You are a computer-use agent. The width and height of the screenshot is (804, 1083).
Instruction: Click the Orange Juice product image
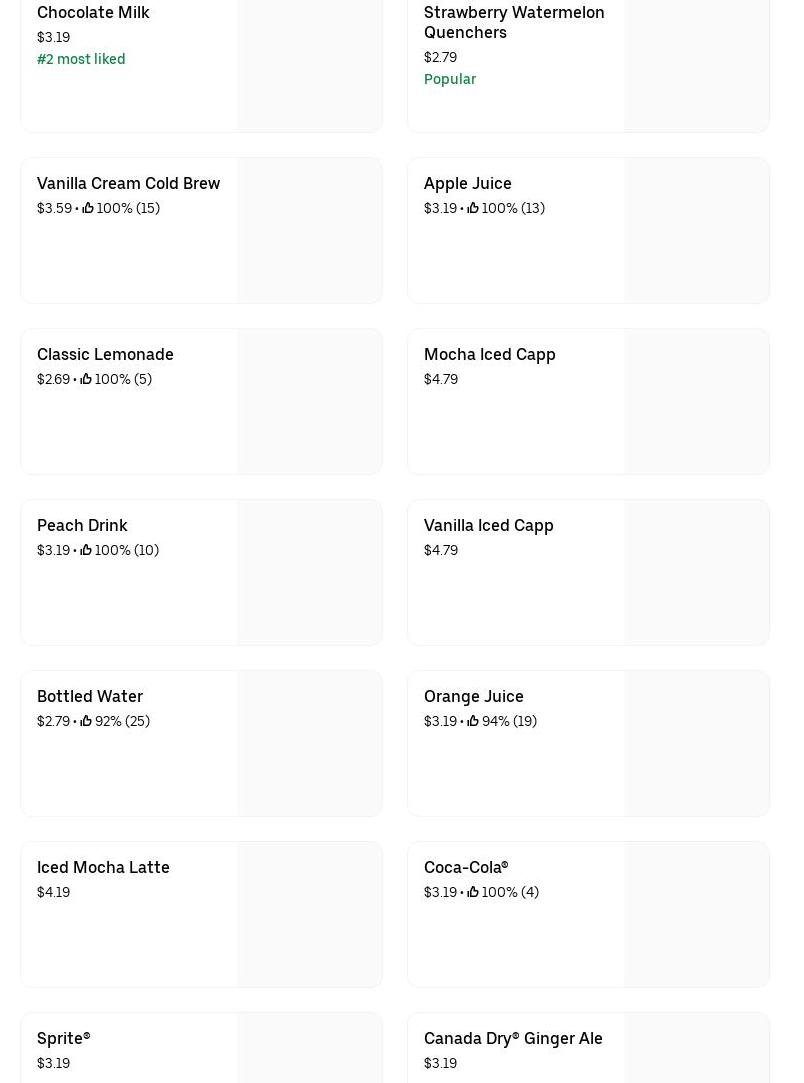click(x=697, y=744)
